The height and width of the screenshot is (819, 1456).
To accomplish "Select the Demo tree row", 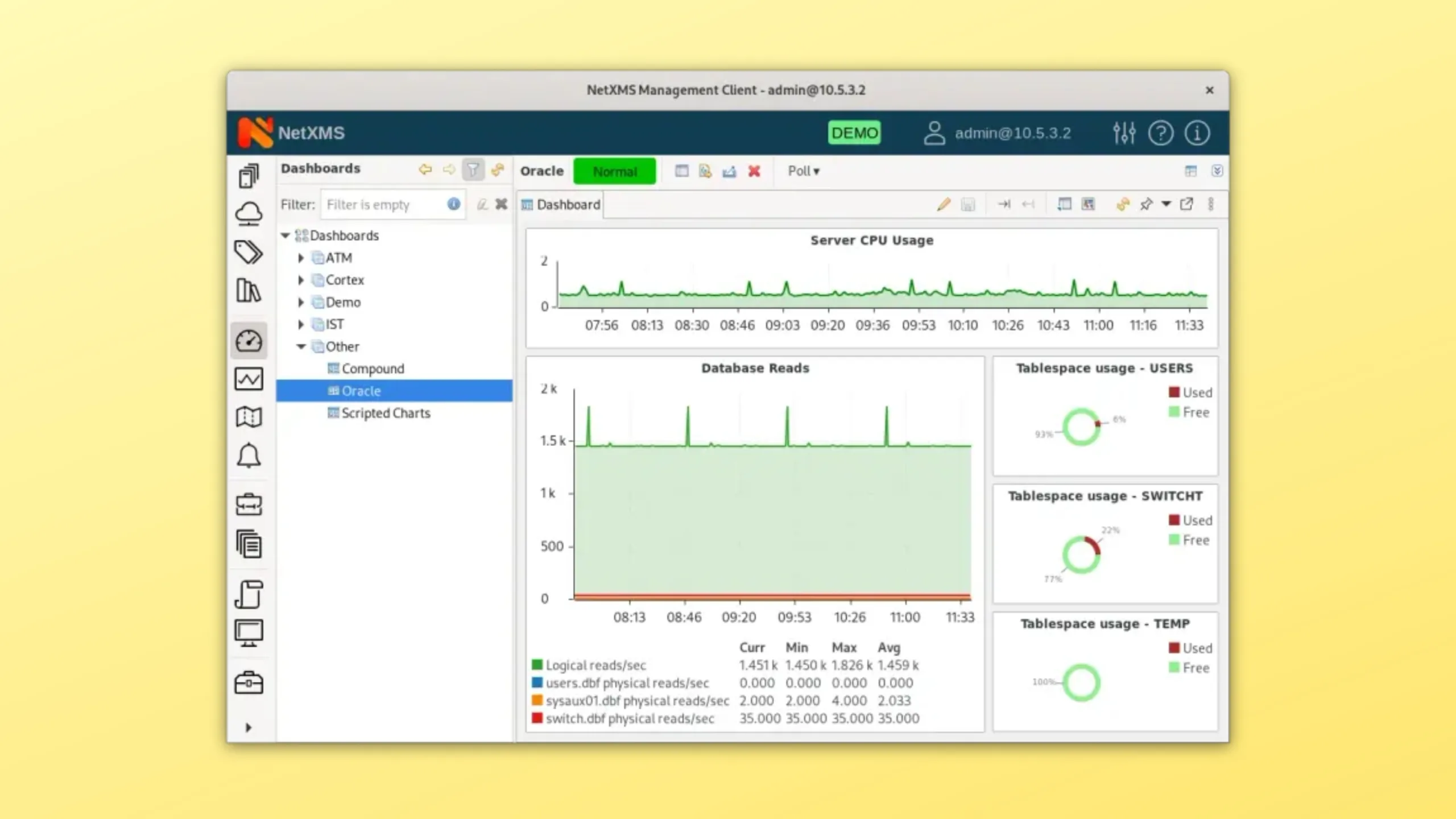I will click(x=394, y=302).
